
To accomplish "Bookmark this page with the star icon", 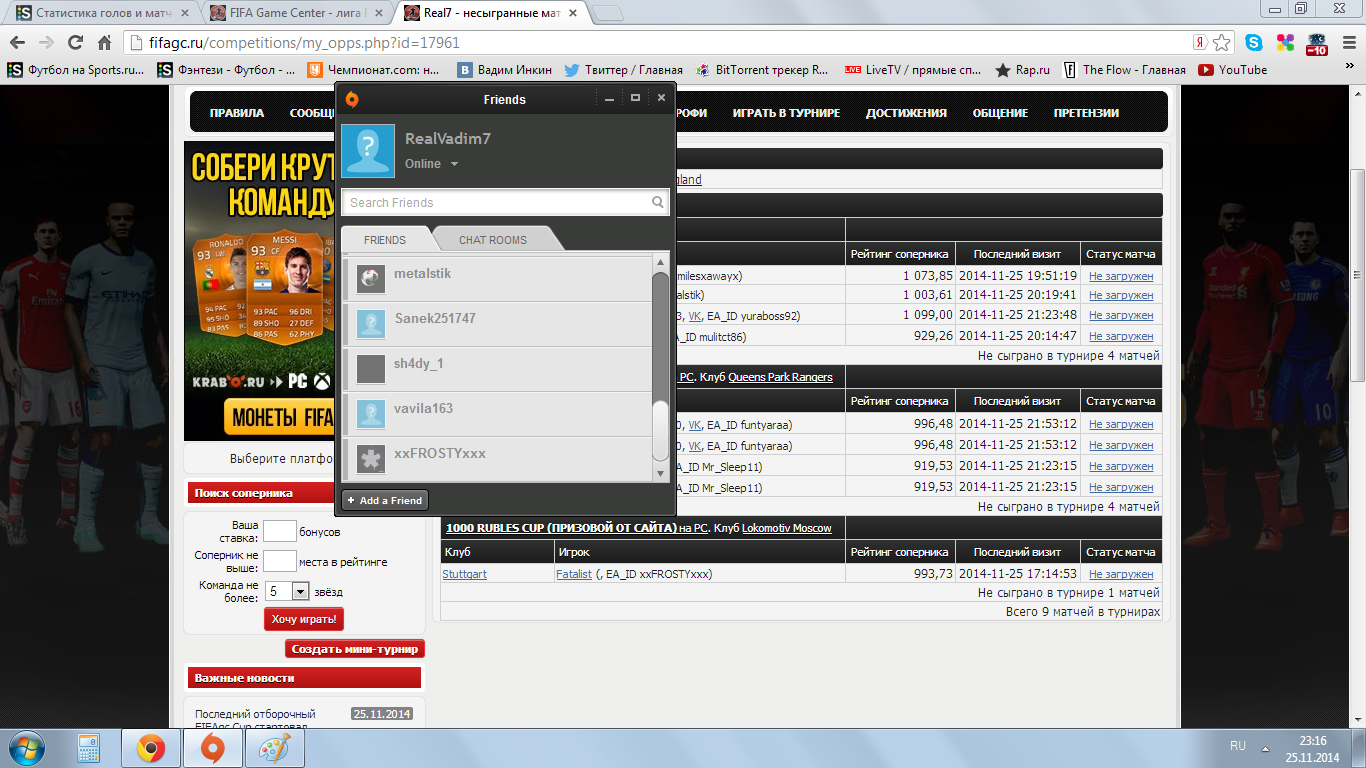I will coord(1222,43).
